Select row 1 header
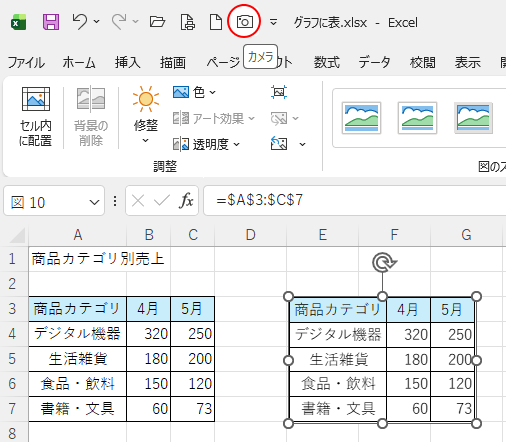 coord(13,259)
